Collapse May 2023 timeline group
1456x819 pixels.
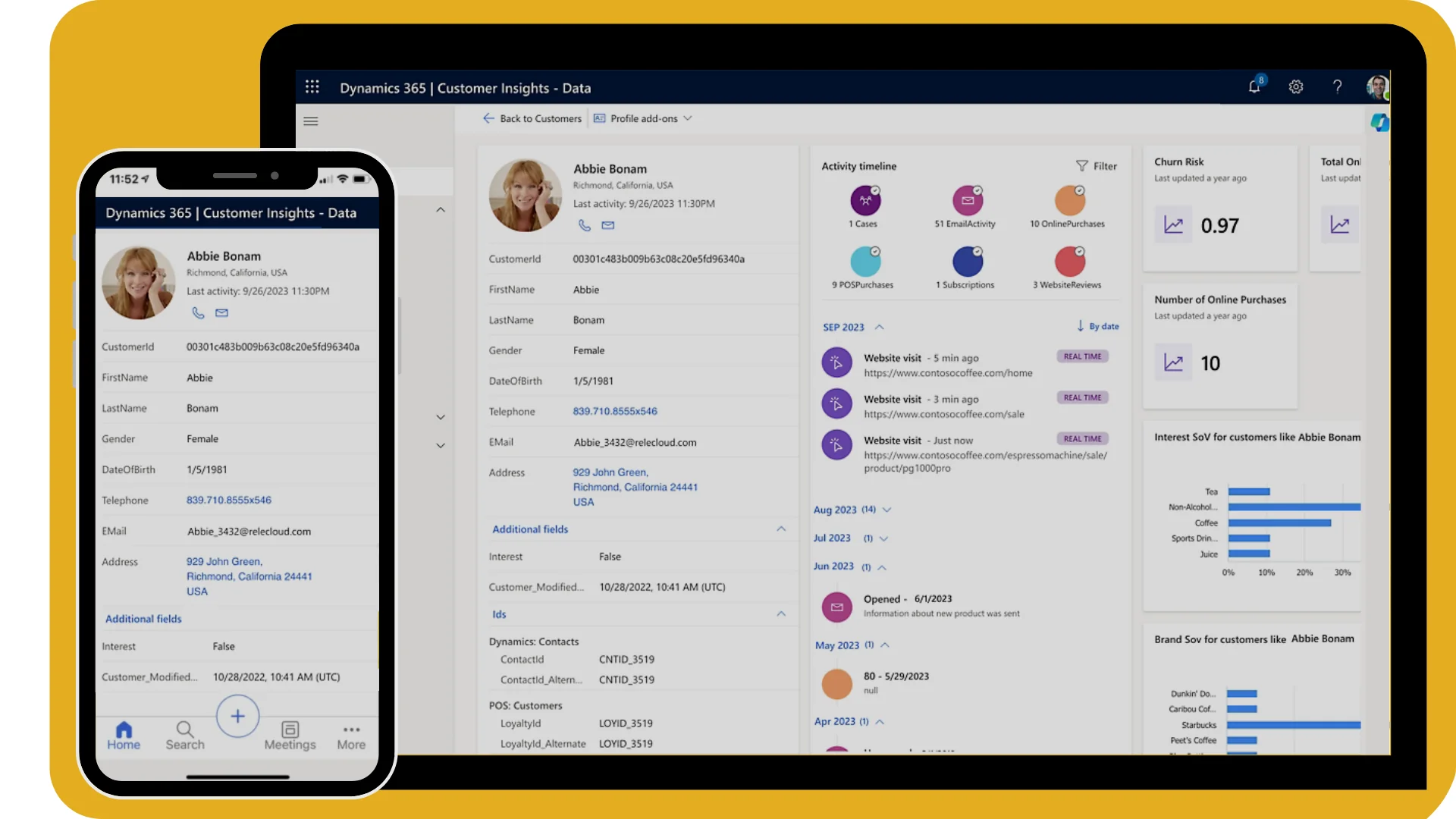coord(884,645)
